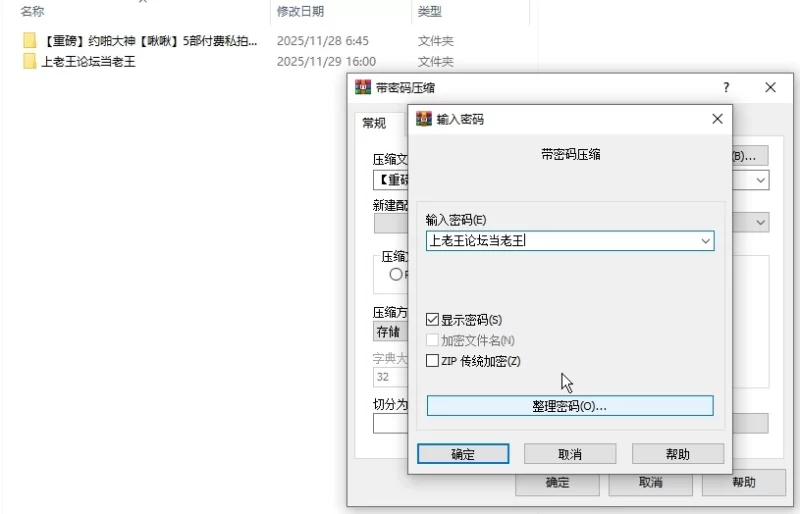Screen dimensions: 800x514
Task: Select the folder icon of 【重磅】约啪大神 row
Action: 30,40
